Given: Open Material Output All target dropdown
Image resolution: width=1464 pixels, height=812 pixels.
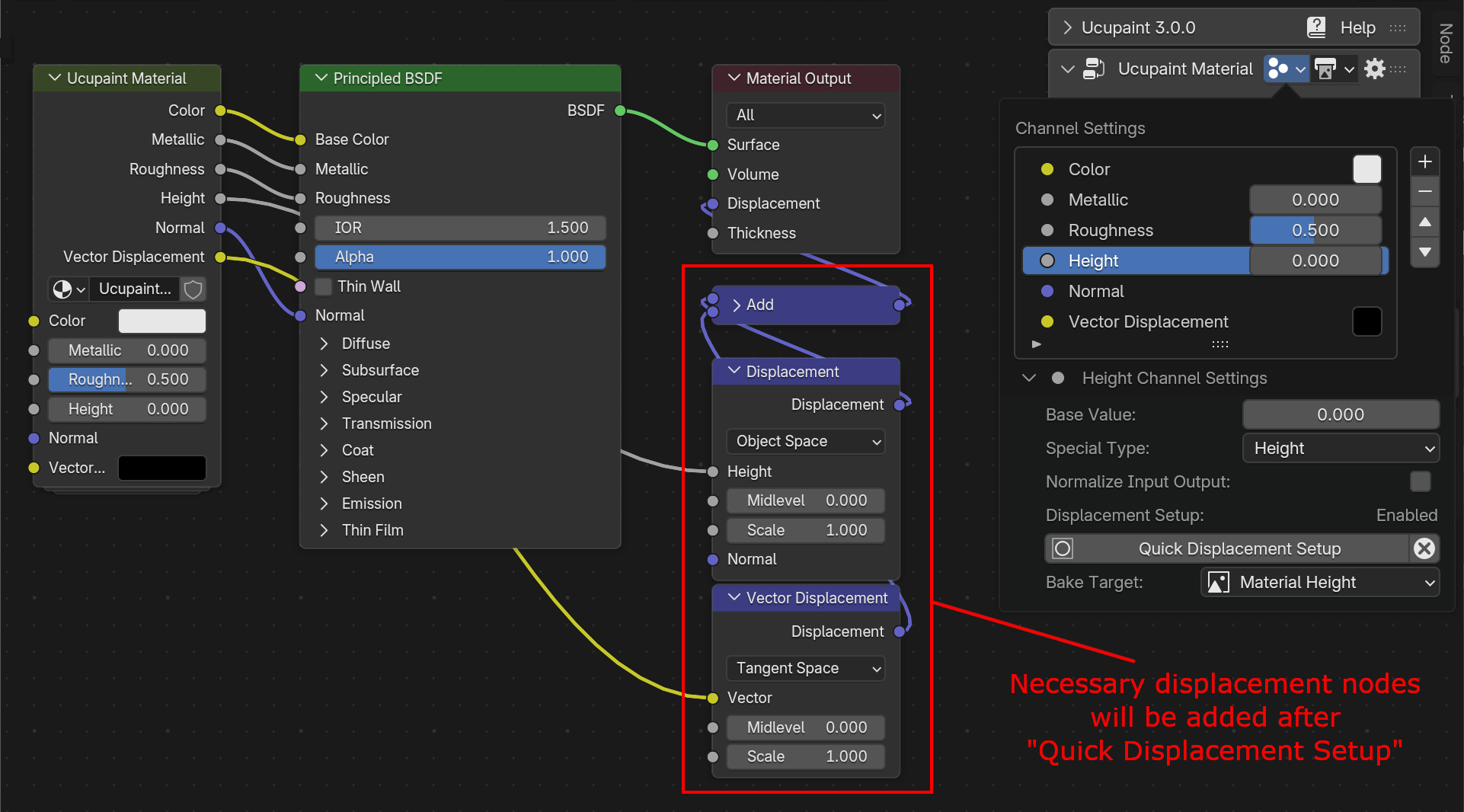Looking at the screenshot, I should (806, 115).
